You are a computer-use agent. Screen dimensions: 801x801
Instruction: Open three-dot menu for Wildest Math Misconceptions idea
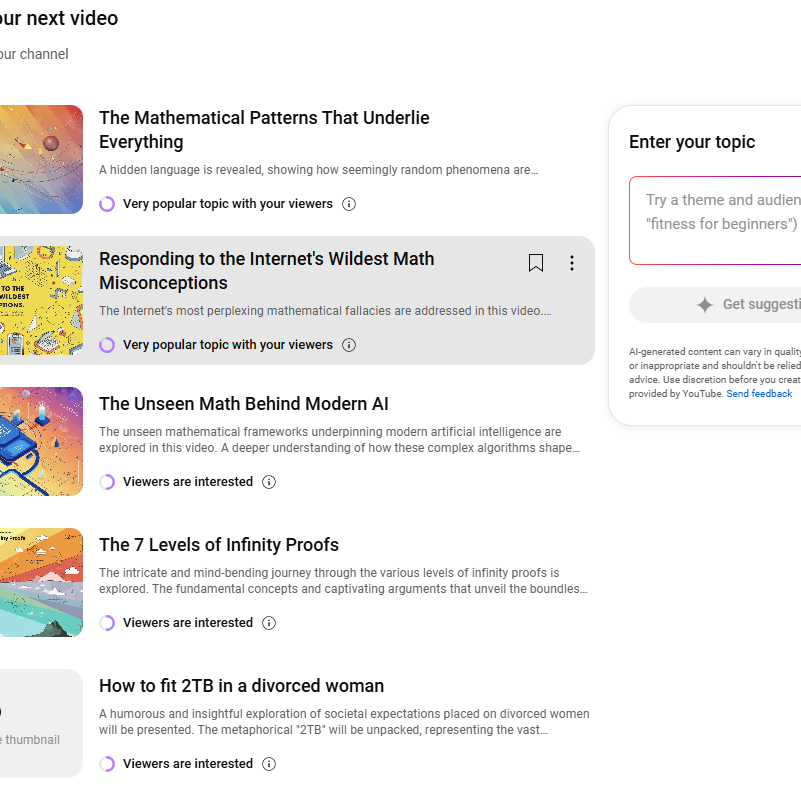(x=572, y=263)
